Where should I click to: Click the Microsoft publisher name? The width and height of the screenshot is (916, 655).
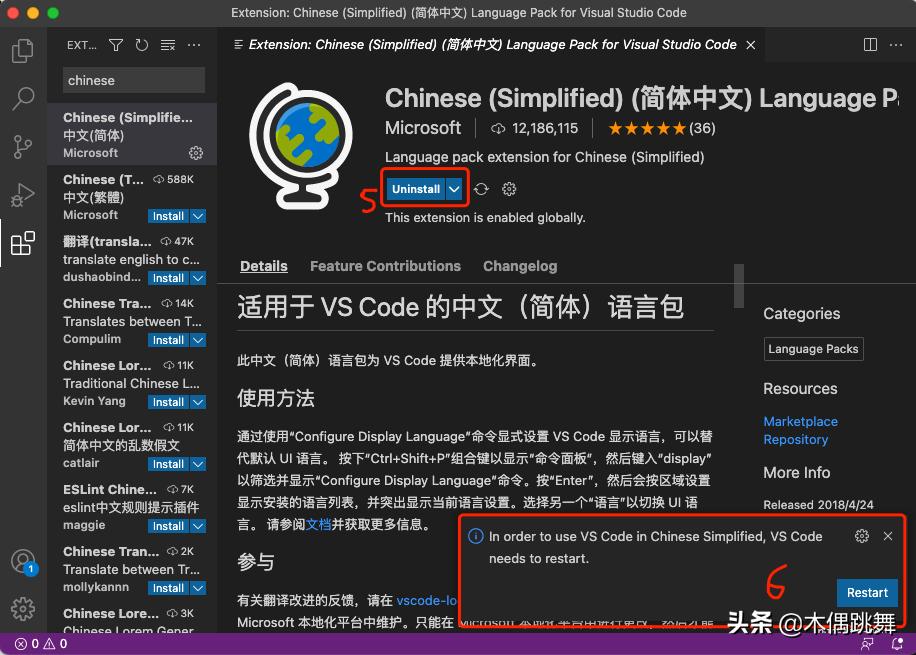423,128
